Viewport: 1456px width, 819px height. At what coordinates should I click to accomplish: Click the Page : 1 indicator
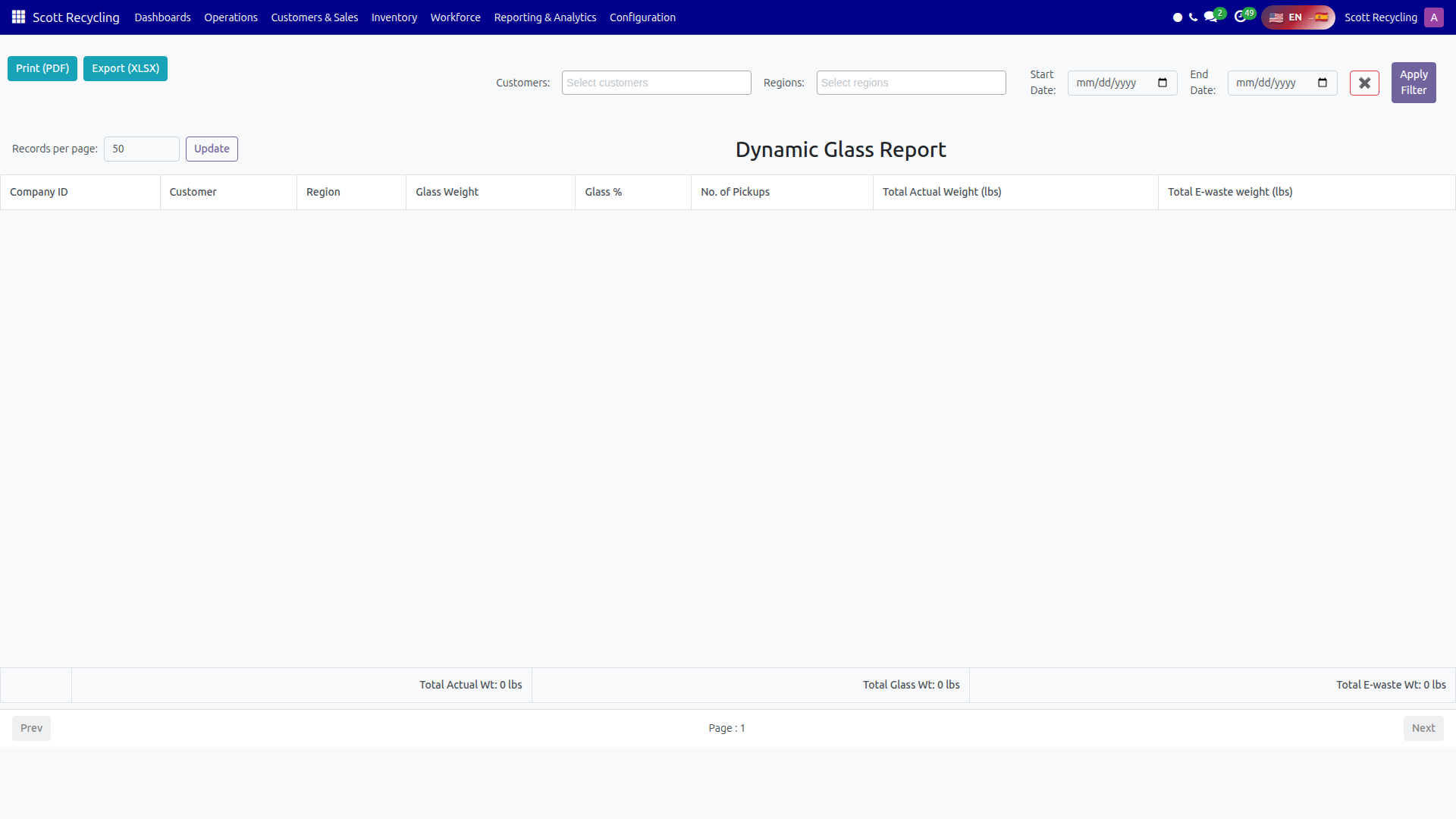726,728
